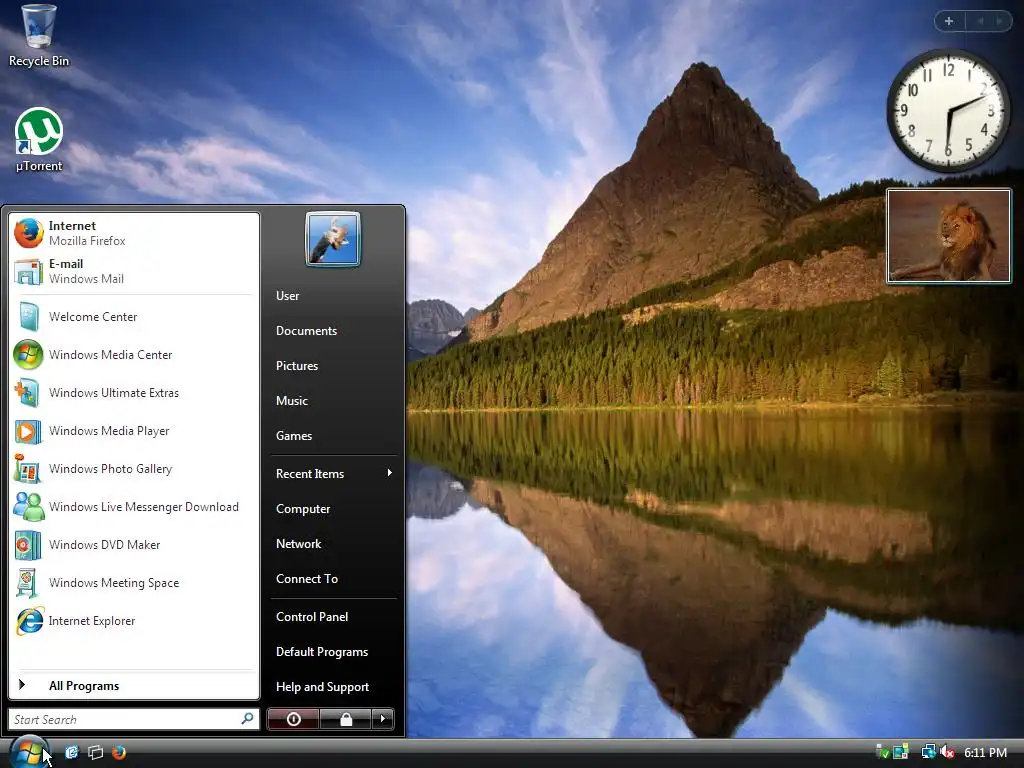Open Help and Support
The height and width of the screenshot is (768, 1024).
point(334,687)
